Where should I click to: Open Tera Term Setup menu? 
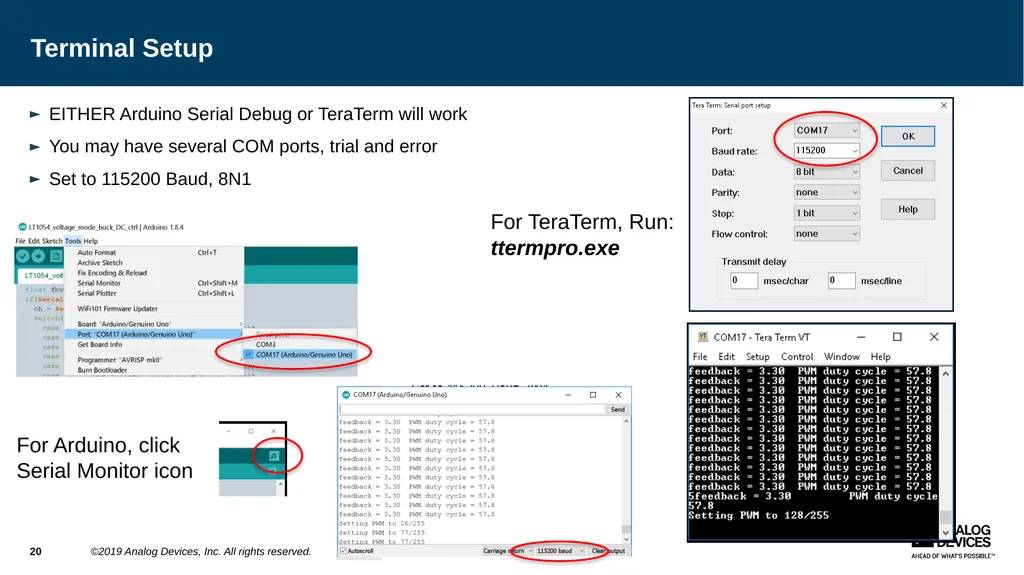pos(758,357)
